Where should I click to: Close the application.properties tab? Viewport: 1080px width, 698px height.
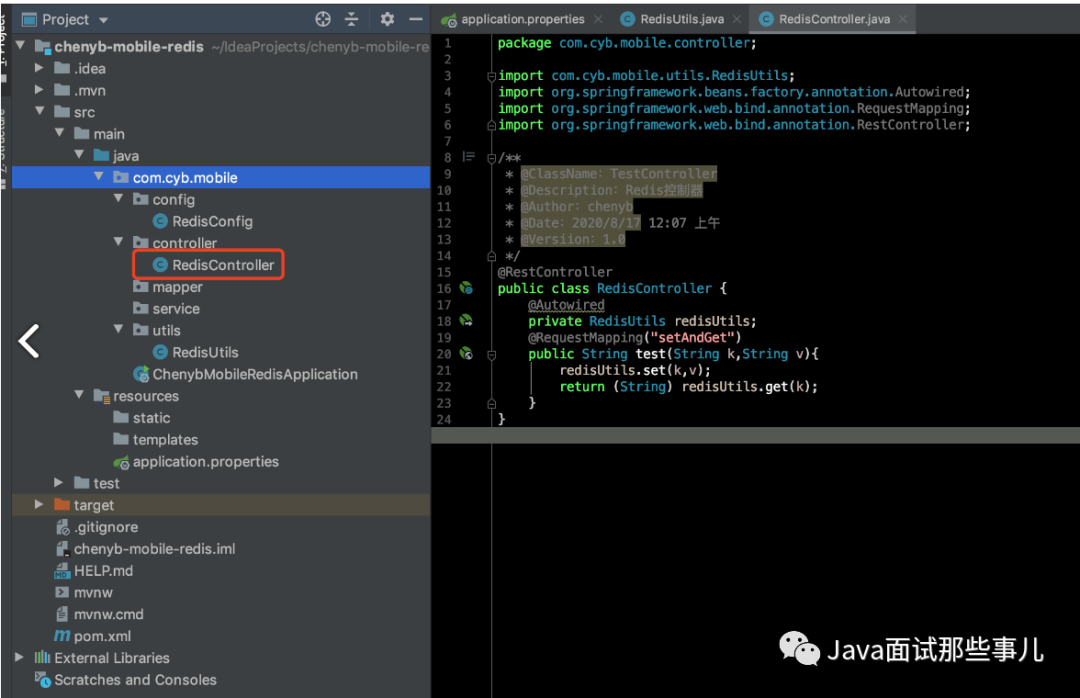point(598,19)
